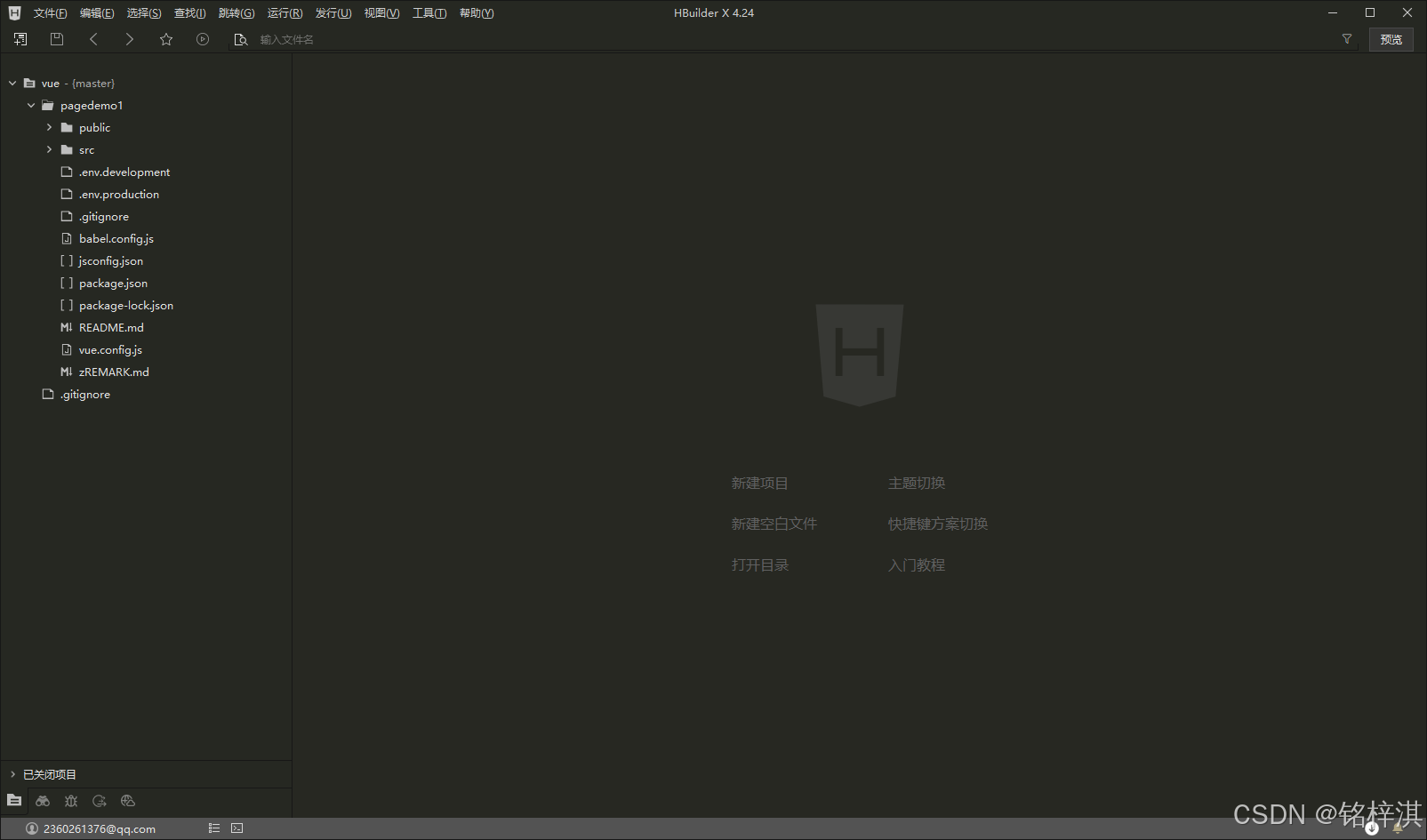
Task: Collapse the pagedemo1 folder
Action: pos(31,106)
